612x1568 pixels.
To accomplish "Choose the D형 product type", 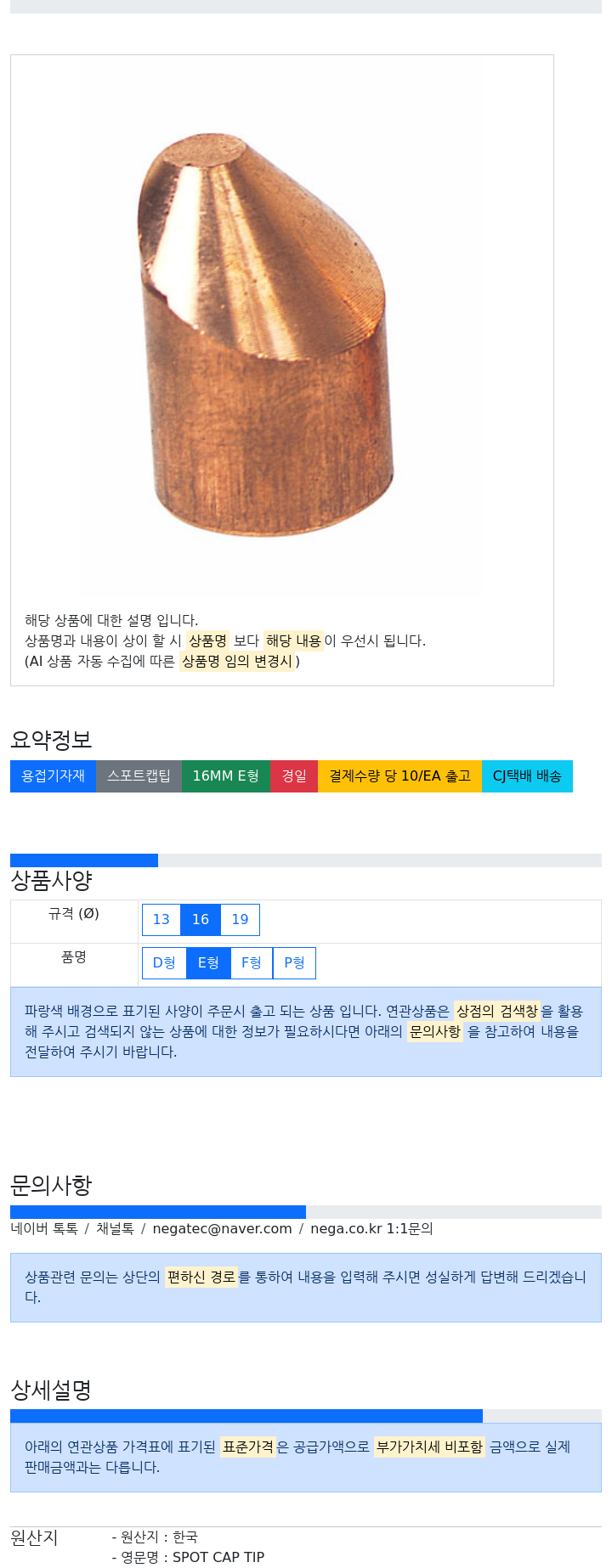I will pos(164,962).
